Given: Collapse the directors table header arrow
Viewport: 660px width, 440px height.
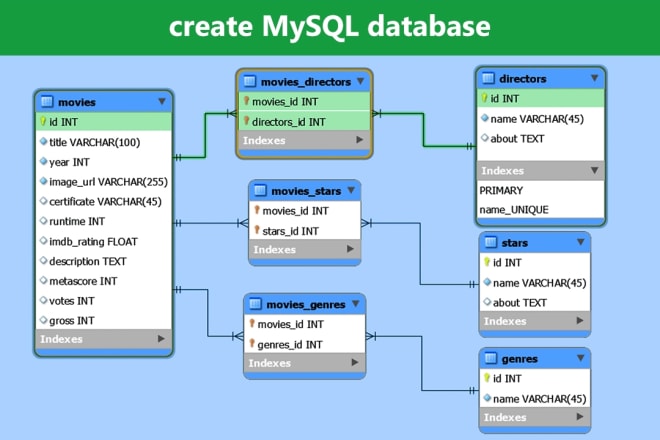Looking at the screenshot, I should 594,78.
